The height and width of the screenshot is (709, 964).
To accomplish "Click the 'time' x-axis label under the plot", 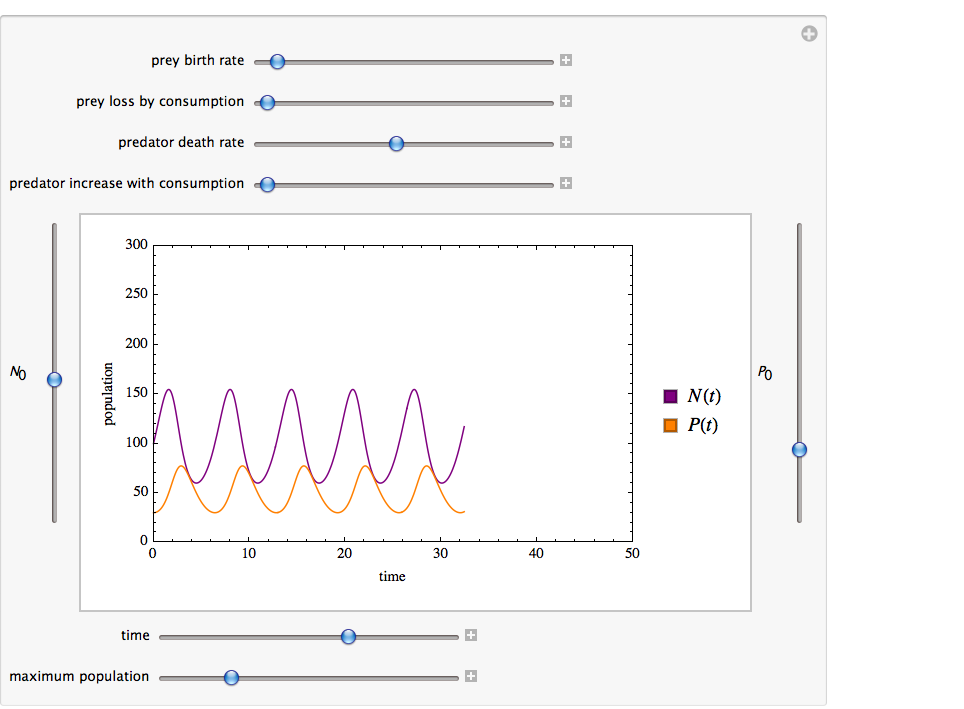I will pyautogui.click(x=392, y=576).
